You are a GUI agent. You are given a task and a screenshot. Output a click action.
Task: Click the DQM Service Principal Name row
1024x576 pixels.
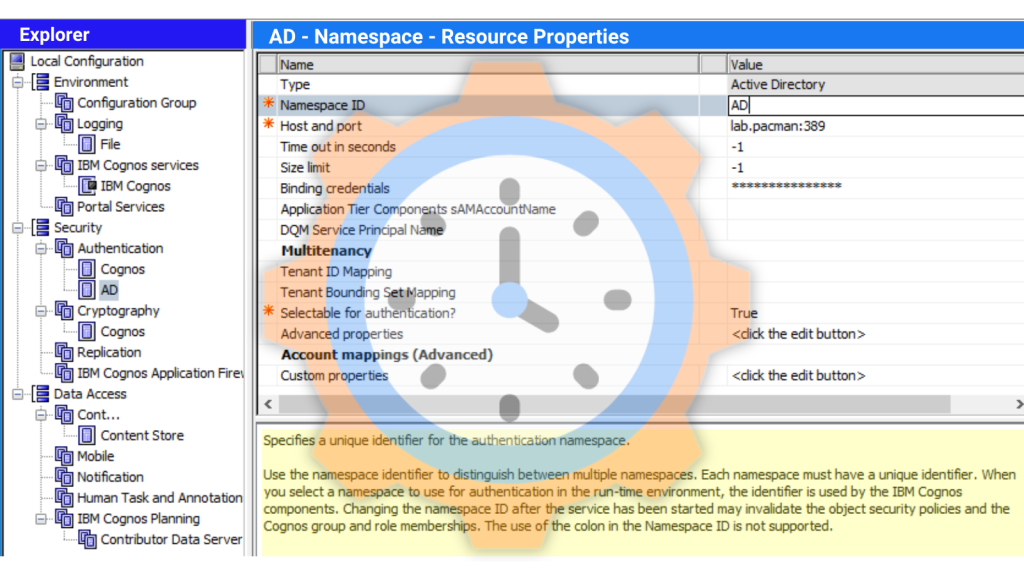[641, 230]
